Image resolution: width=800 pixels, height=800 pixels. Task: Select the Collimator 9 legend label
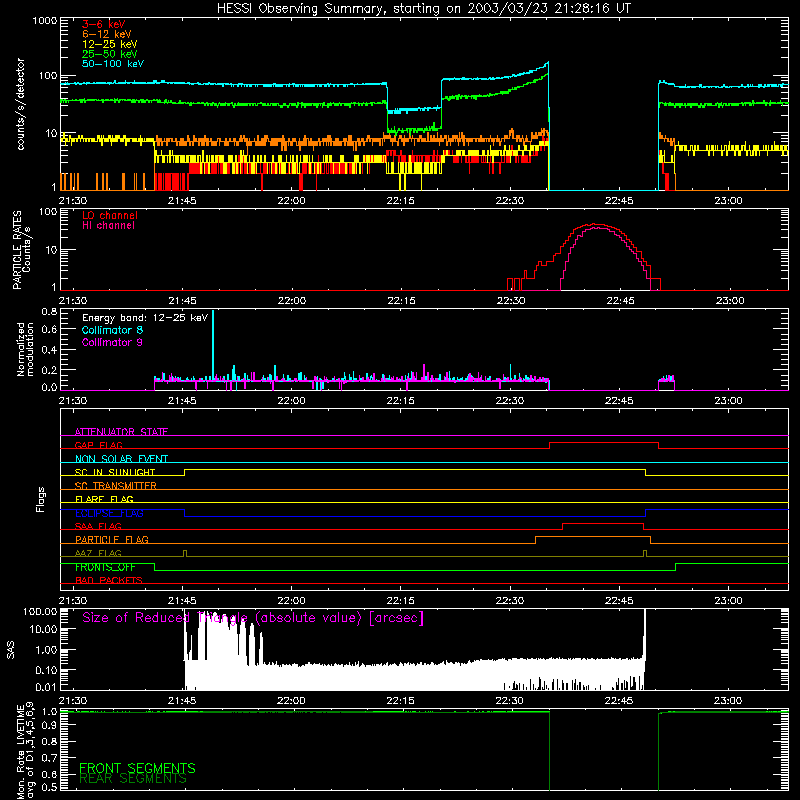coord(112,342)
